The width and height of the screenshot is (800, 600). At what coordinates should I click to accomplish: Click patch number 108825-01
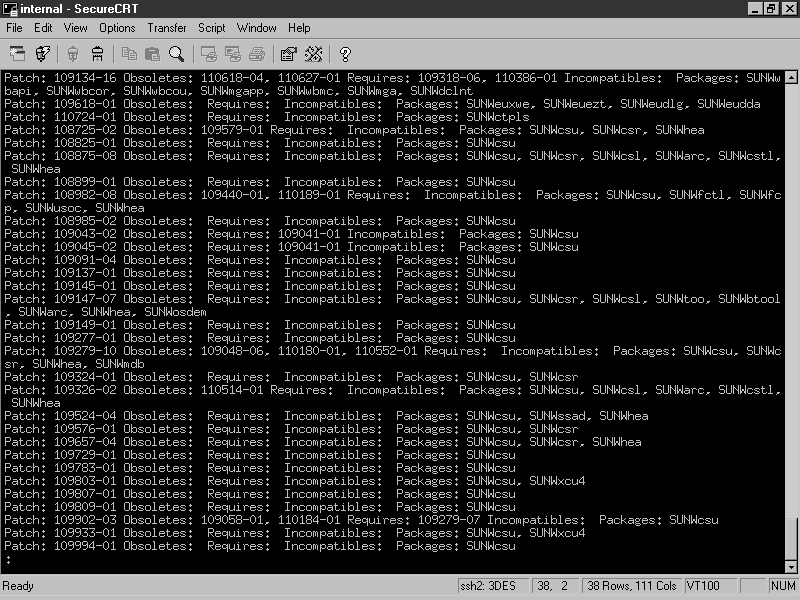85,143
